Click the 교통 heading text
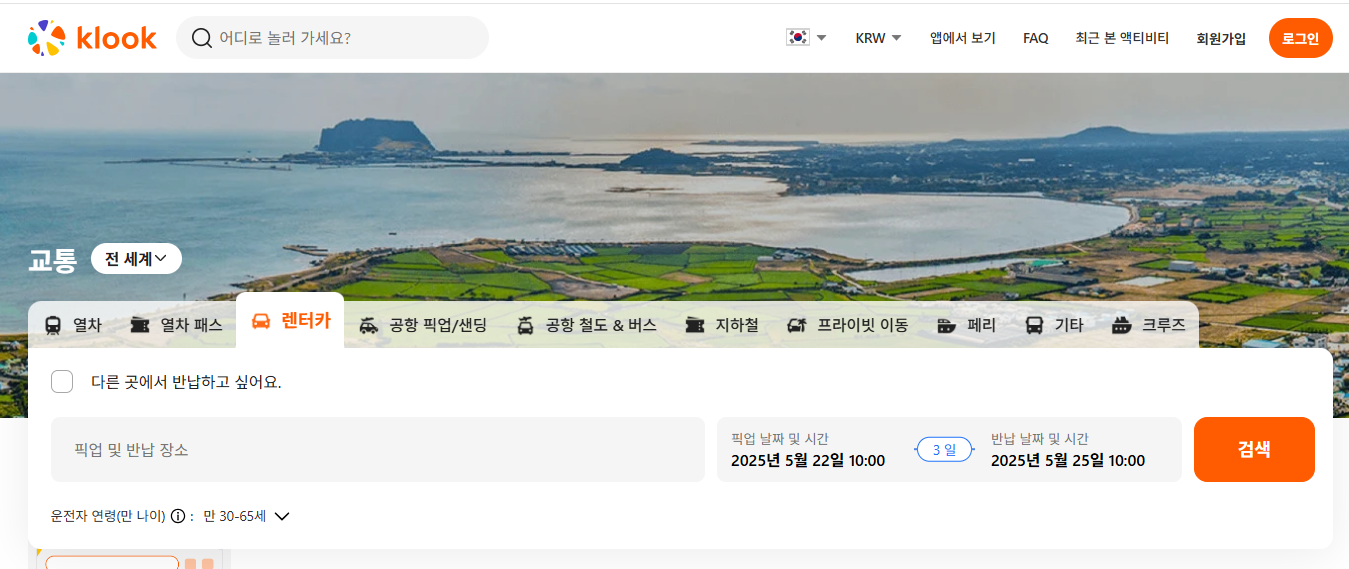The width and height of the screenshot is (1349, 569). click(52, 261)
